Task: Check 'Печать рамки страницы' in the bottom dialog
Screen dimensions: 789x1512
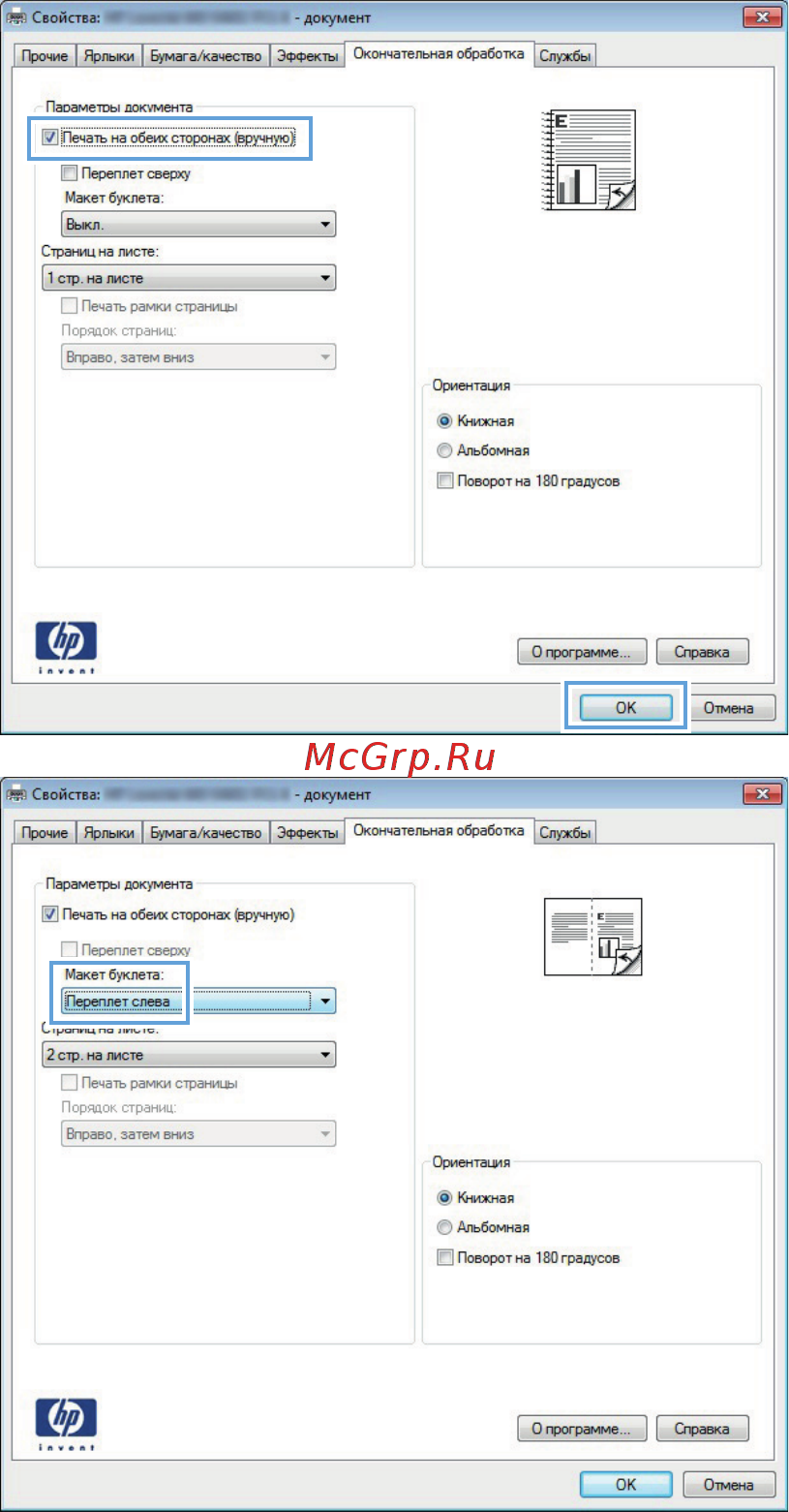Action: [69, 1083]
